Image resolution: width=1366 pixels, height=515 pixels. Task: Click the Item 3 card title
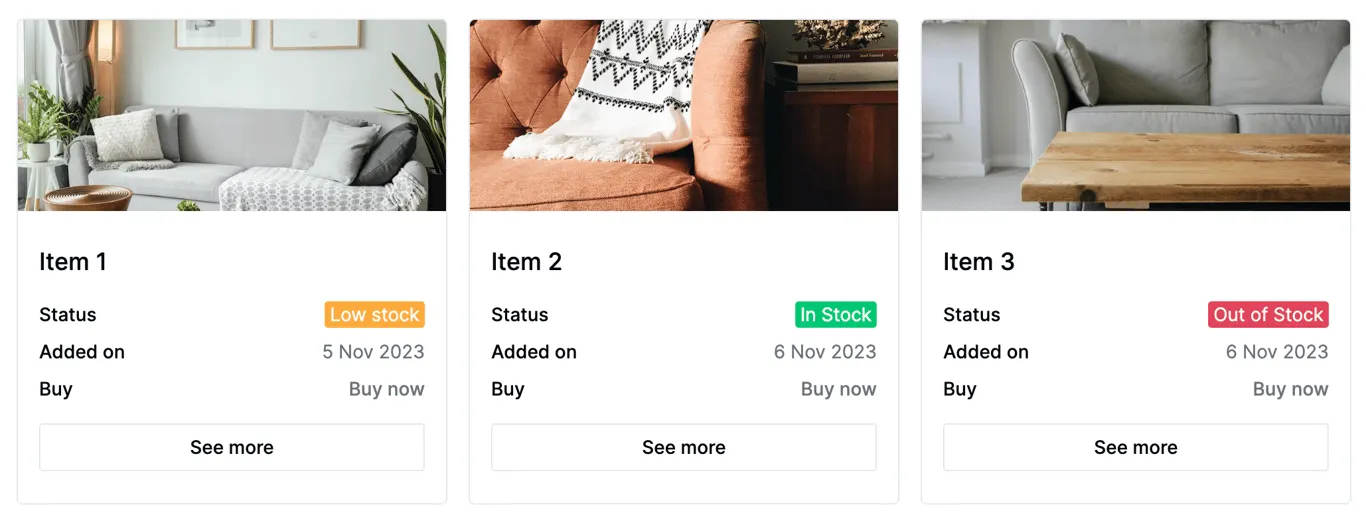(x=978, y=262)
